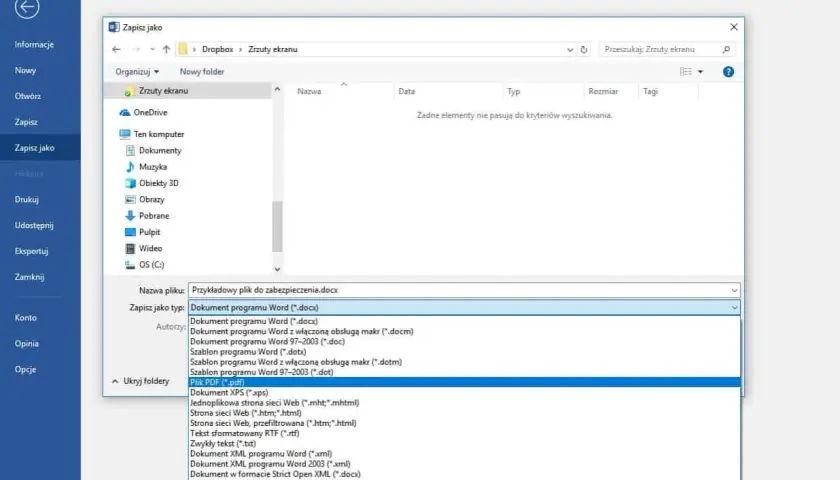Click folder tree scrollbar up arrow

(x=277, y=89)
